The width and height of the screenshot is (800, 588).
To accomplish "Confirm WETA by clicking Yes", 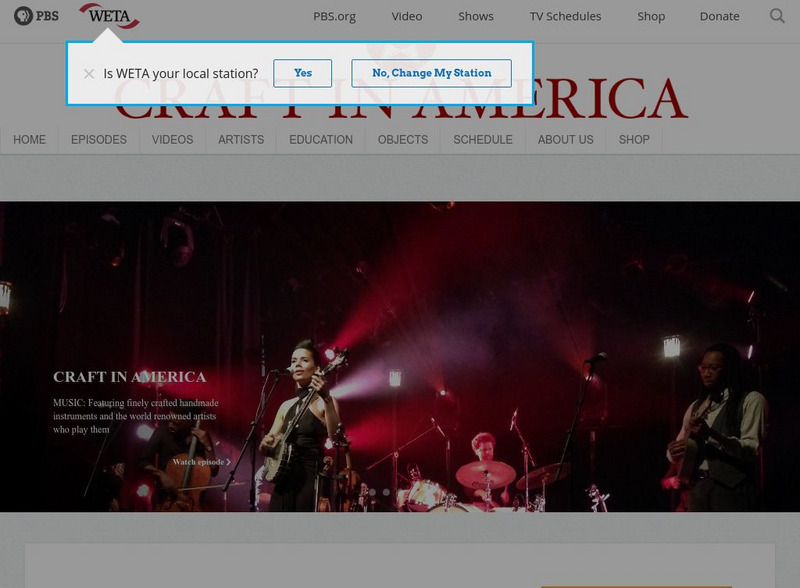I will pyautogui.click(x=302, y=73).
